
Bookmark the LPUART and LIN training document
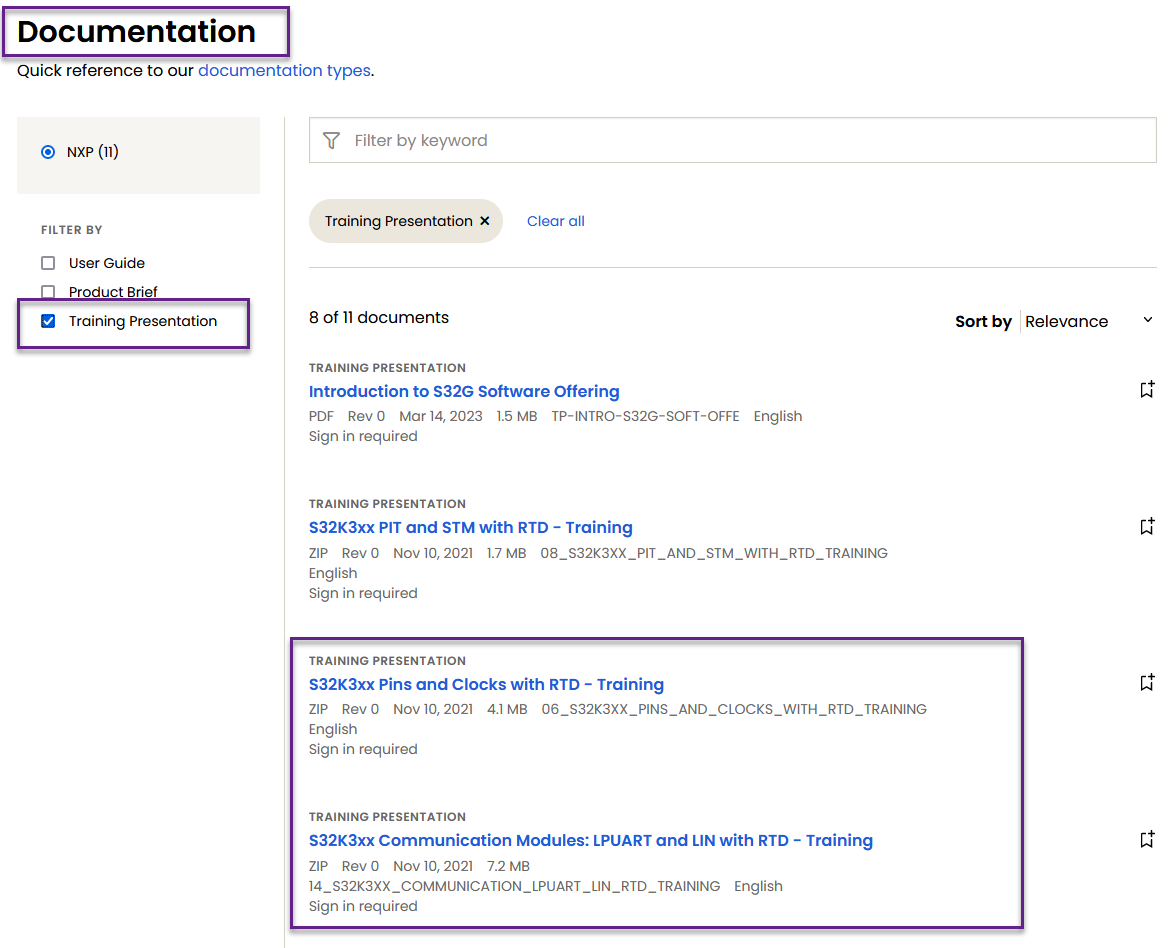coord(1146,839)
